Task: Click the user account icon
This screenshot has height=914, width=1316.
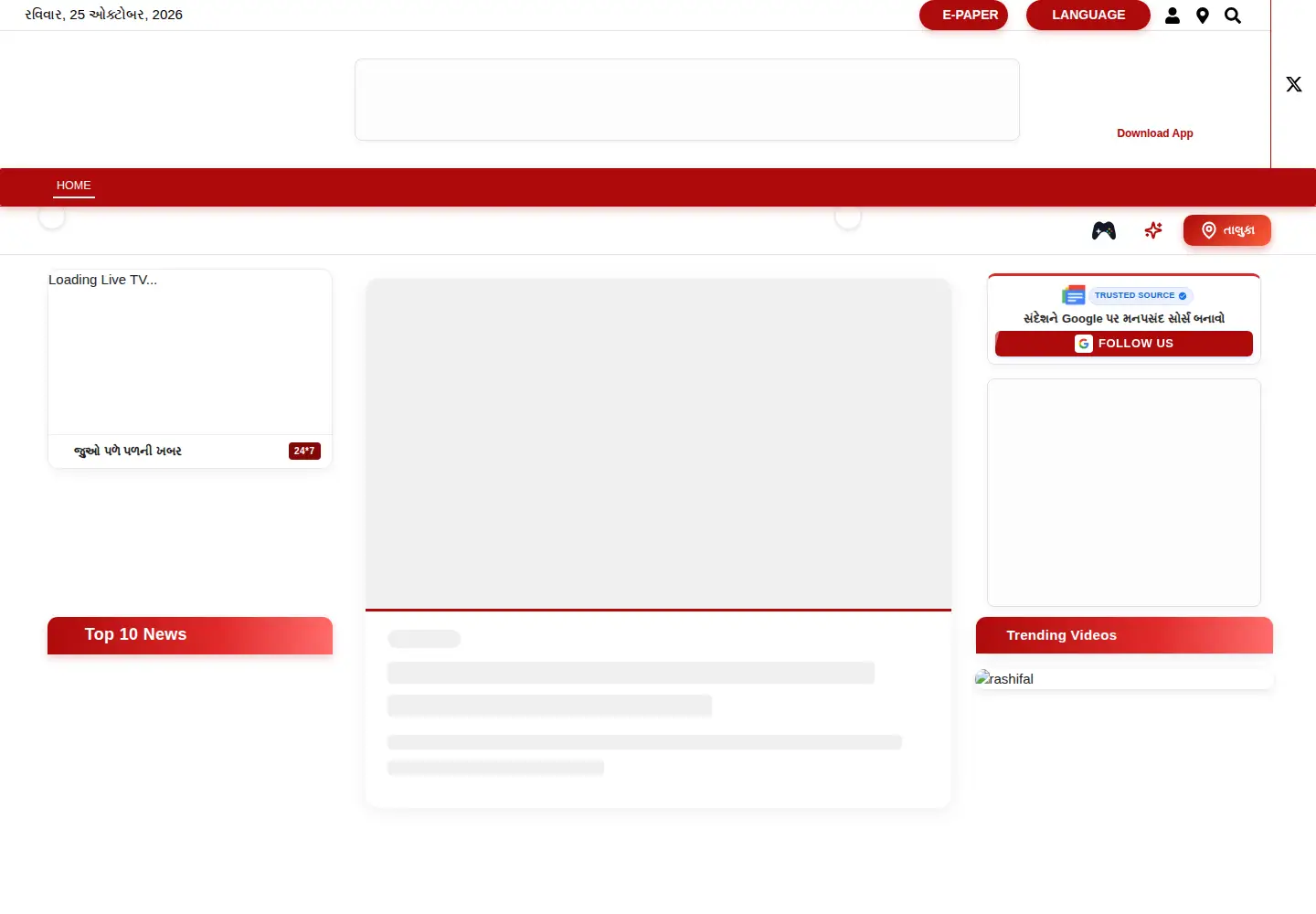Action: click(1173, 16)
